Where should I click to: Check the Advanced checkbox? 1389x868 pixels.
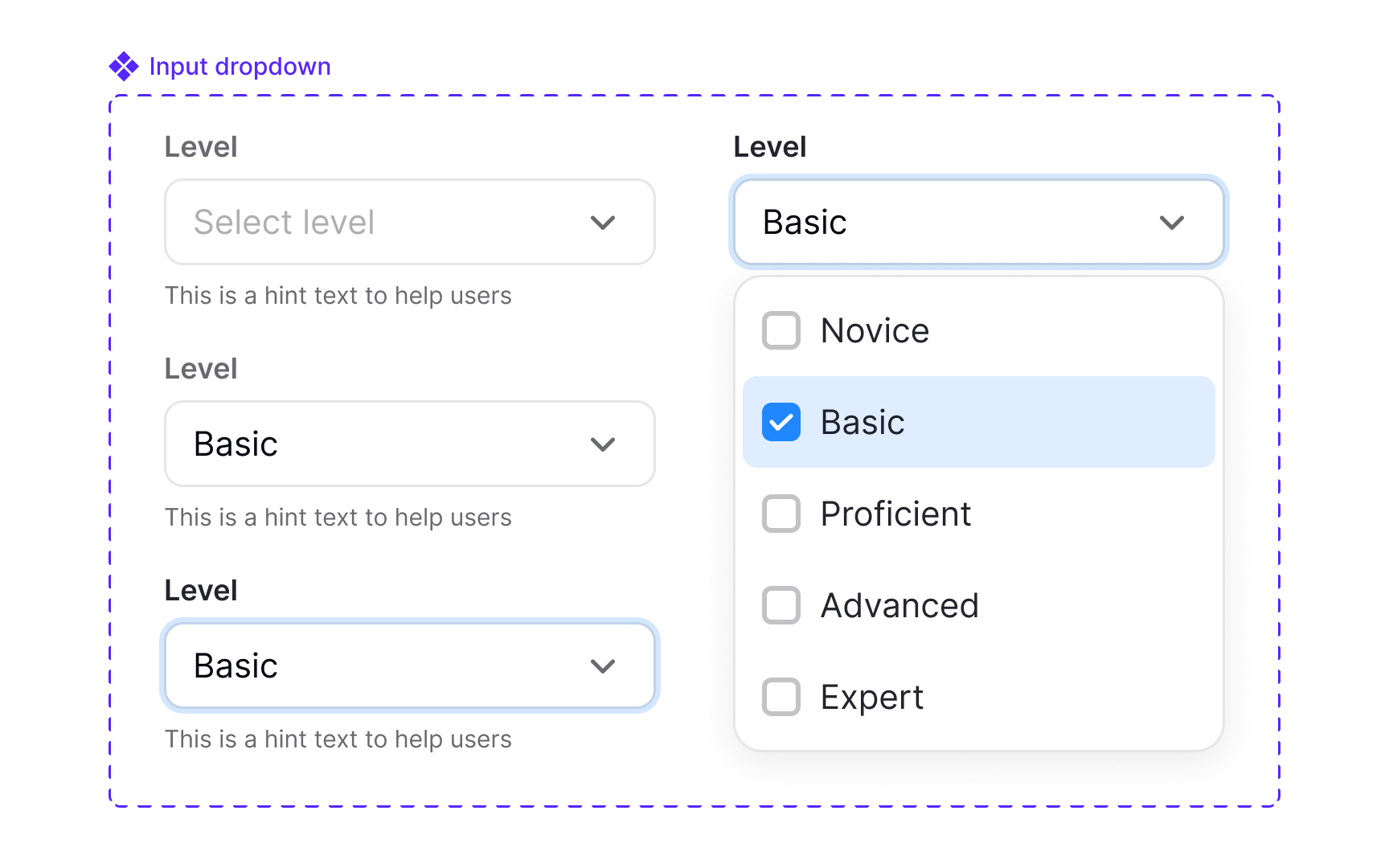(x=780, y=605)
